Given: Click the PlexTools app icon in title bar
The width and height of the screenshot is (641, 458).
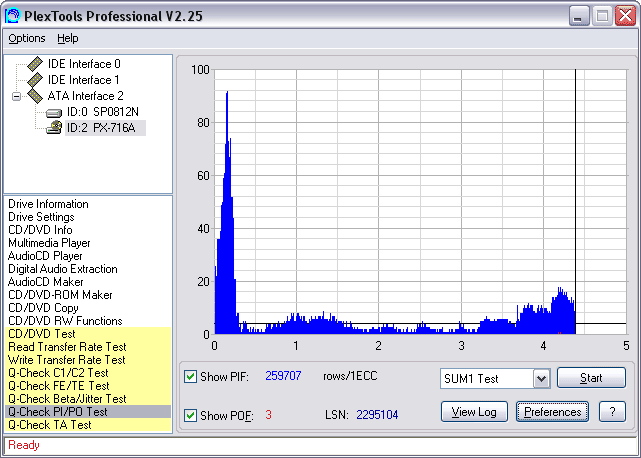Looking at the screenshot, I should click(12, 16).
